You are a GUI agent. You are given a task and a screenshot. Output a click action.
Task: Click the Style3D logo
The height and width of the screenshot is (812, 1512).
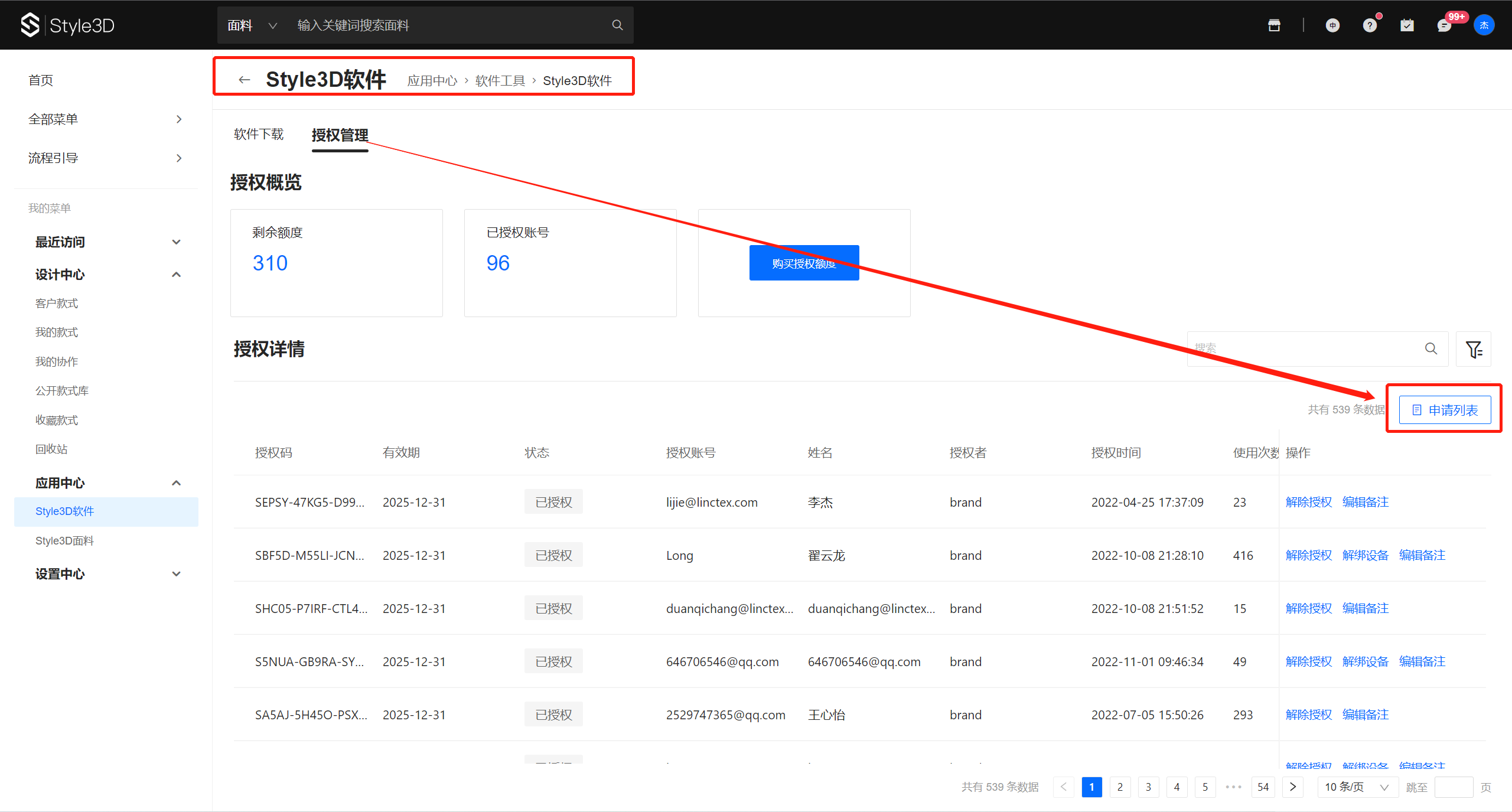67,25
